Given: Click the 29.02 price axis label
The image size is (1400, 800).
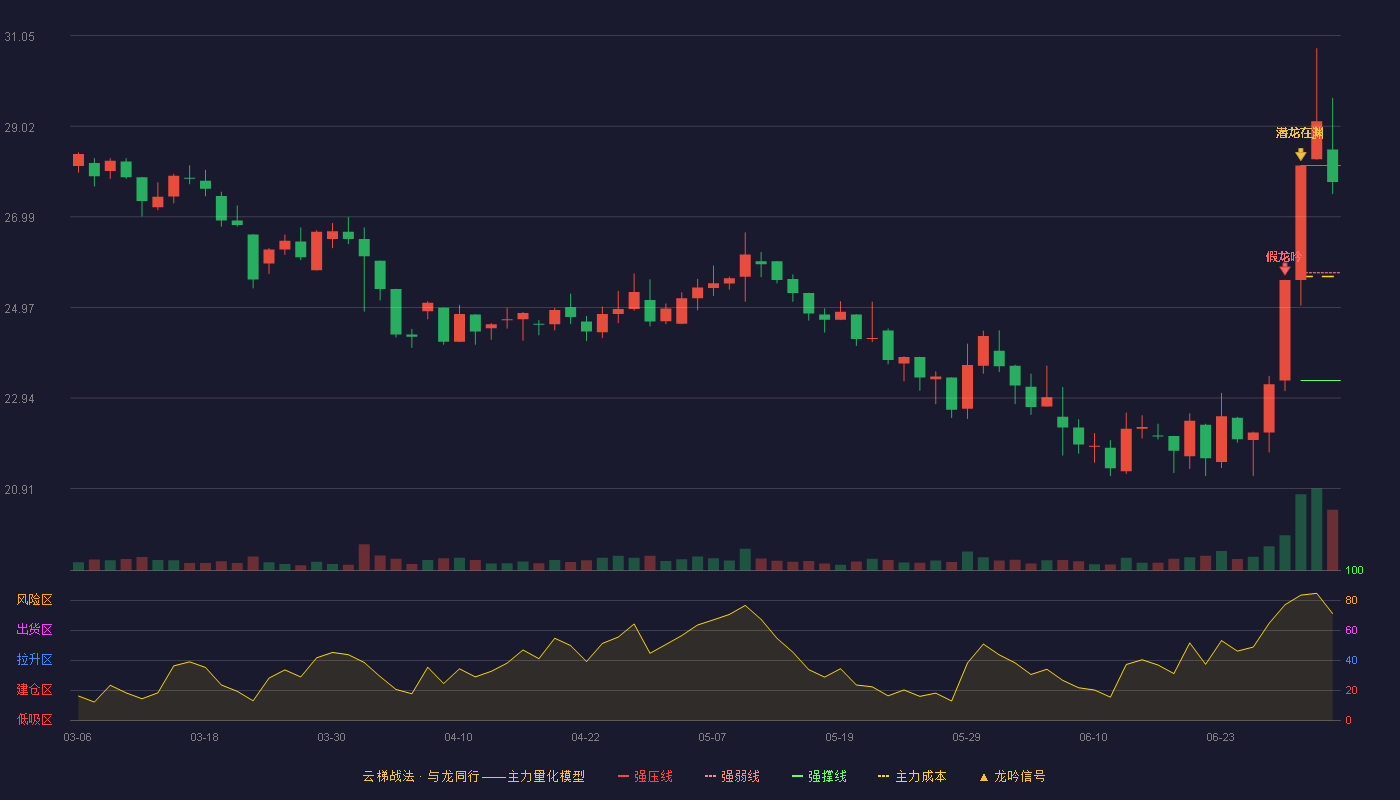Looking at the screenshot, I should click(19, 127).
